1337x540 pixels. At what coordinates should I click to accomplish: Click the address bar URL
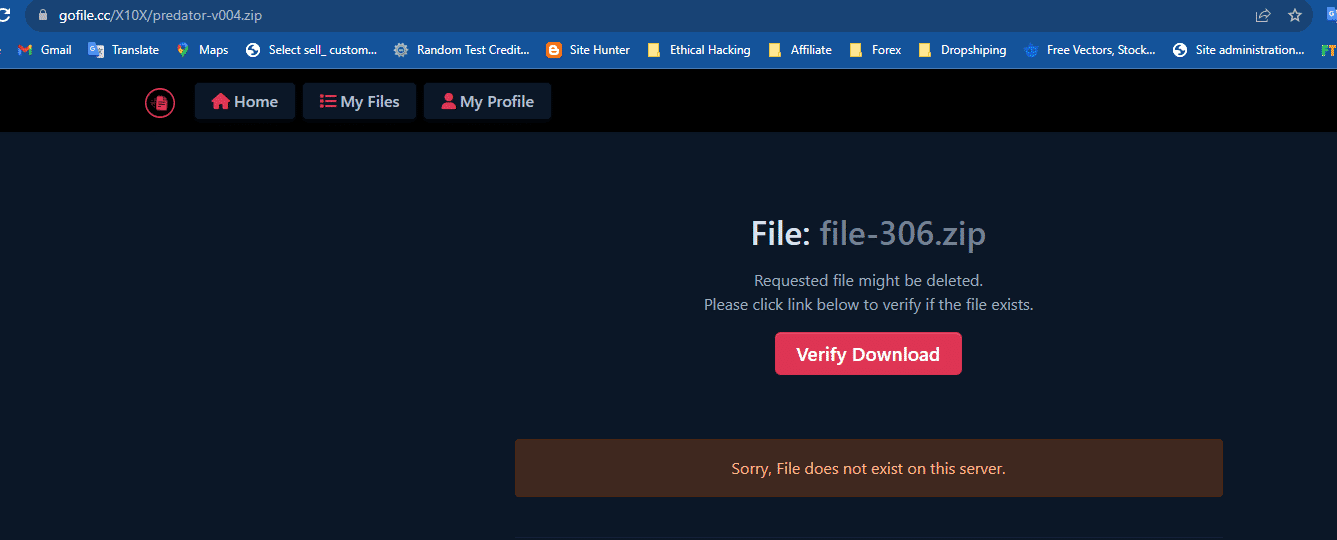160,16
